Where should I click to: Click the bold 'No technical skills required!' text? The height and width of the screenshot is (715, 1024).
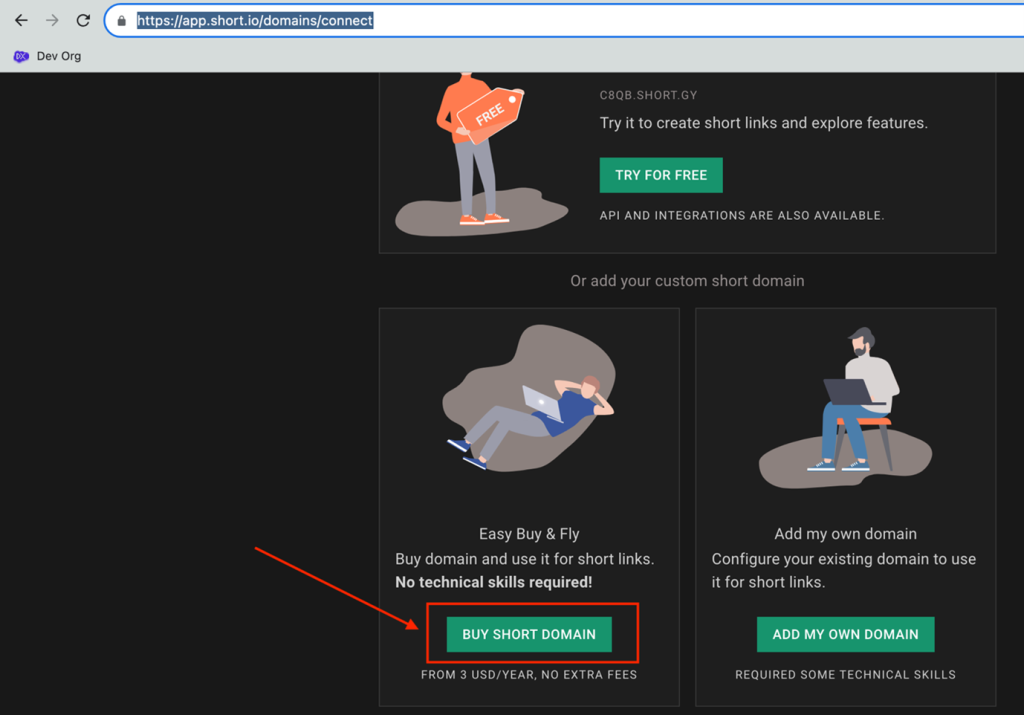(493, 582)
